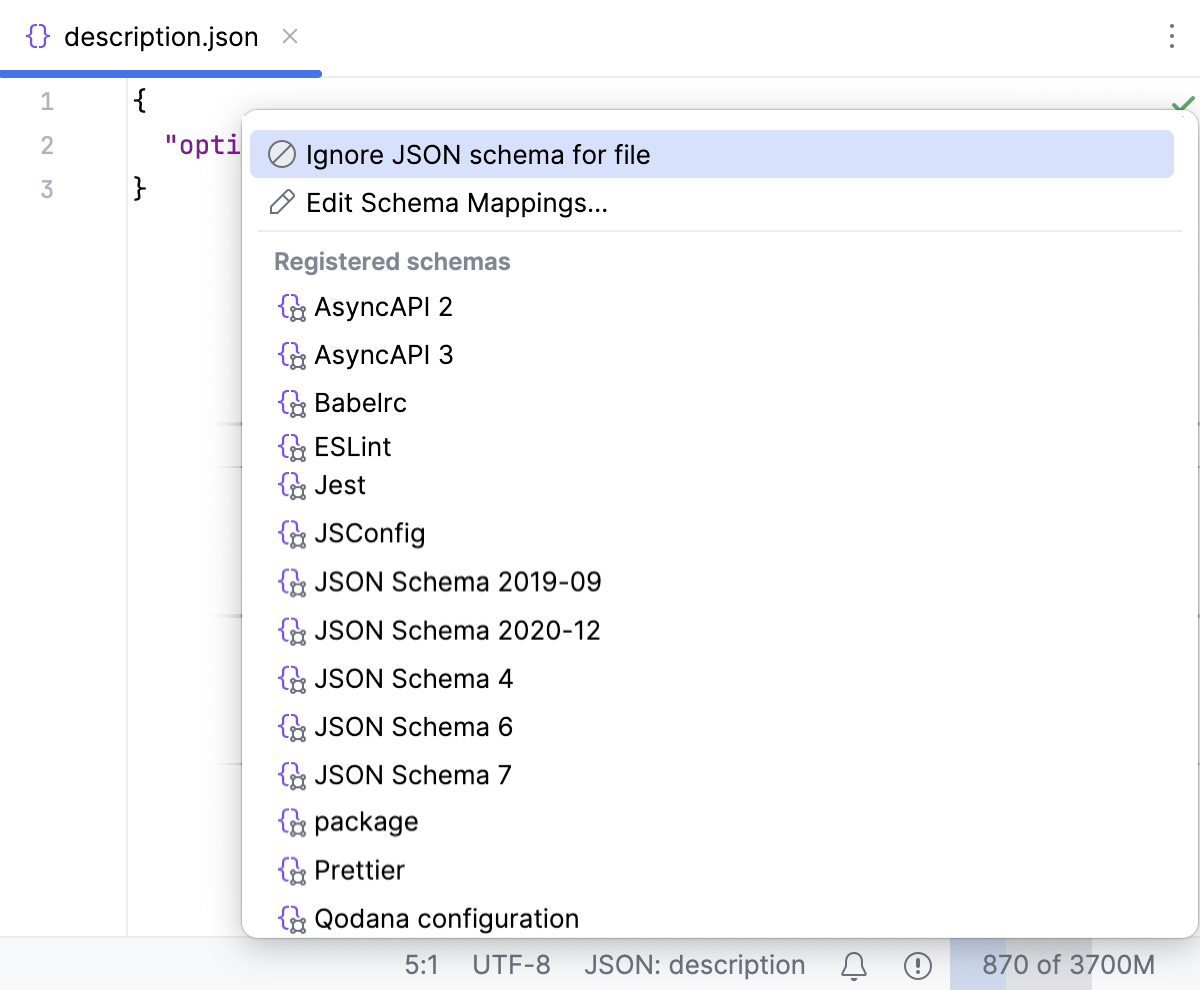
Task: Click JSON: description to change the schema
Action: 696,964
